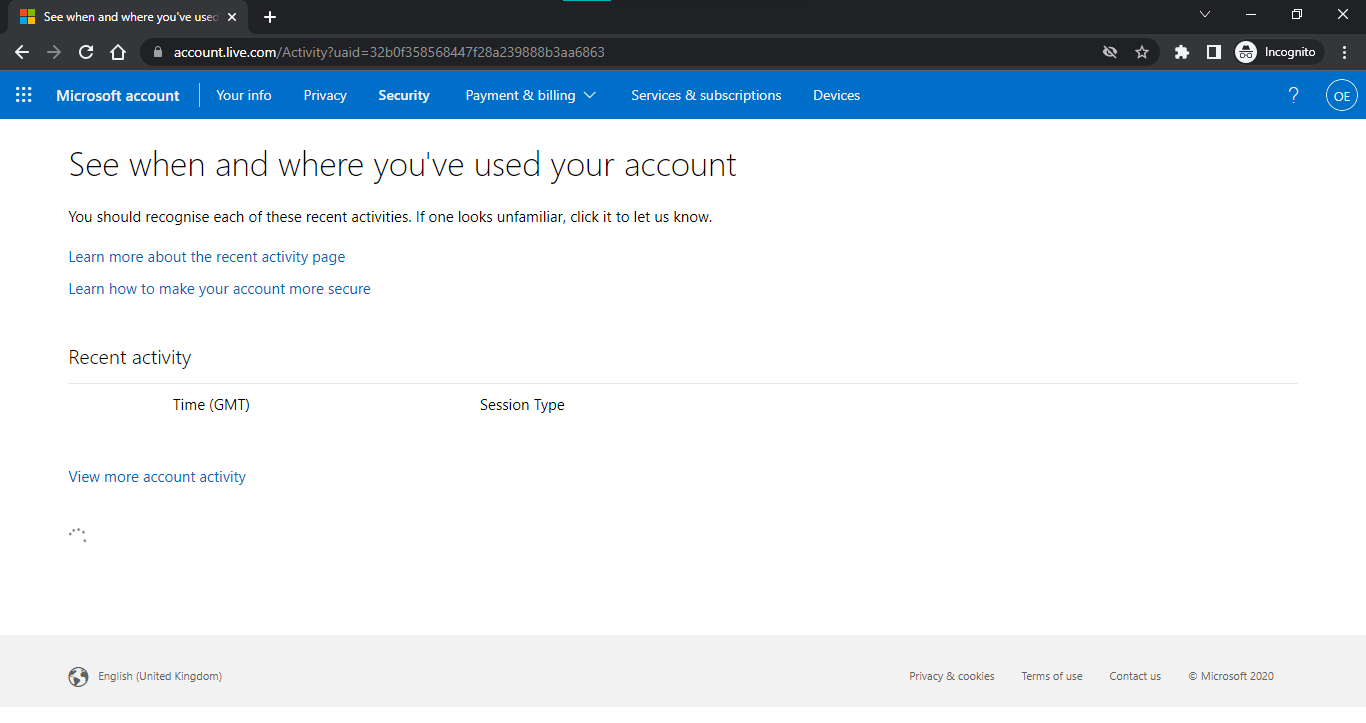Bookmark this page with the star icon
Viewport: 1366px width, 723px height.
click(x=1142, y=52)
